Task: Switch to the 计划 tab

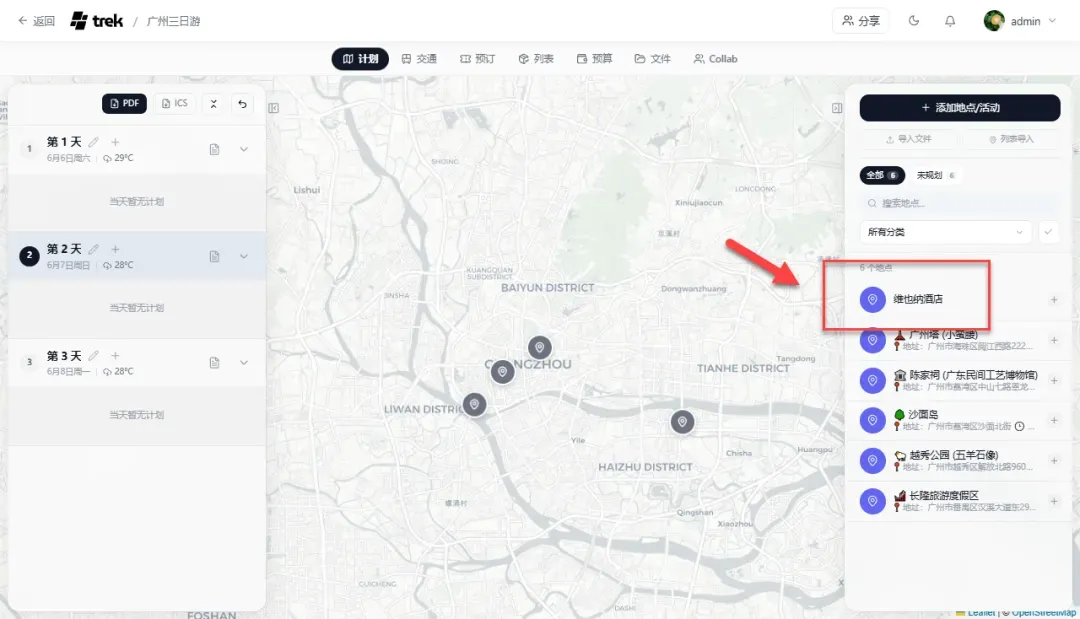Action: tap(360, 59)
